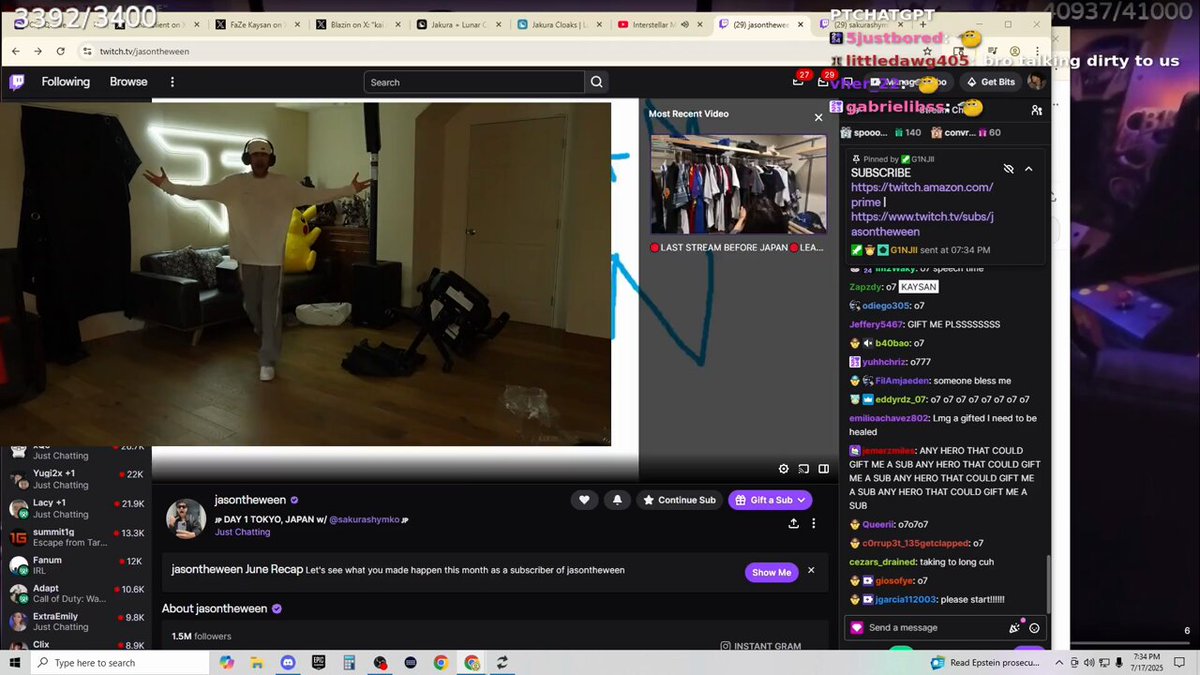The image size is (1200, 675).
Task: Click the Browse menu item
Action: [x=128, y=82]
